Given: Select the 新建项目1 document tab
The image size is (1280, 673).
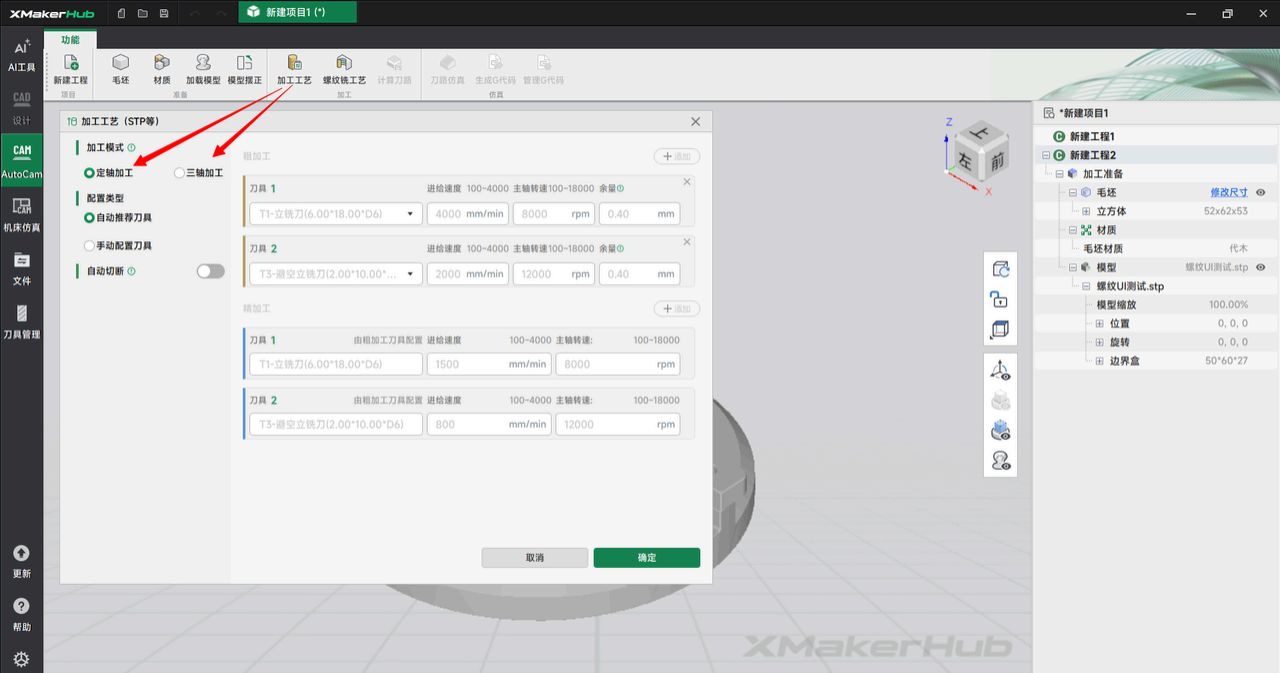Looking at the screenshot, I should (x=297, y=12).
